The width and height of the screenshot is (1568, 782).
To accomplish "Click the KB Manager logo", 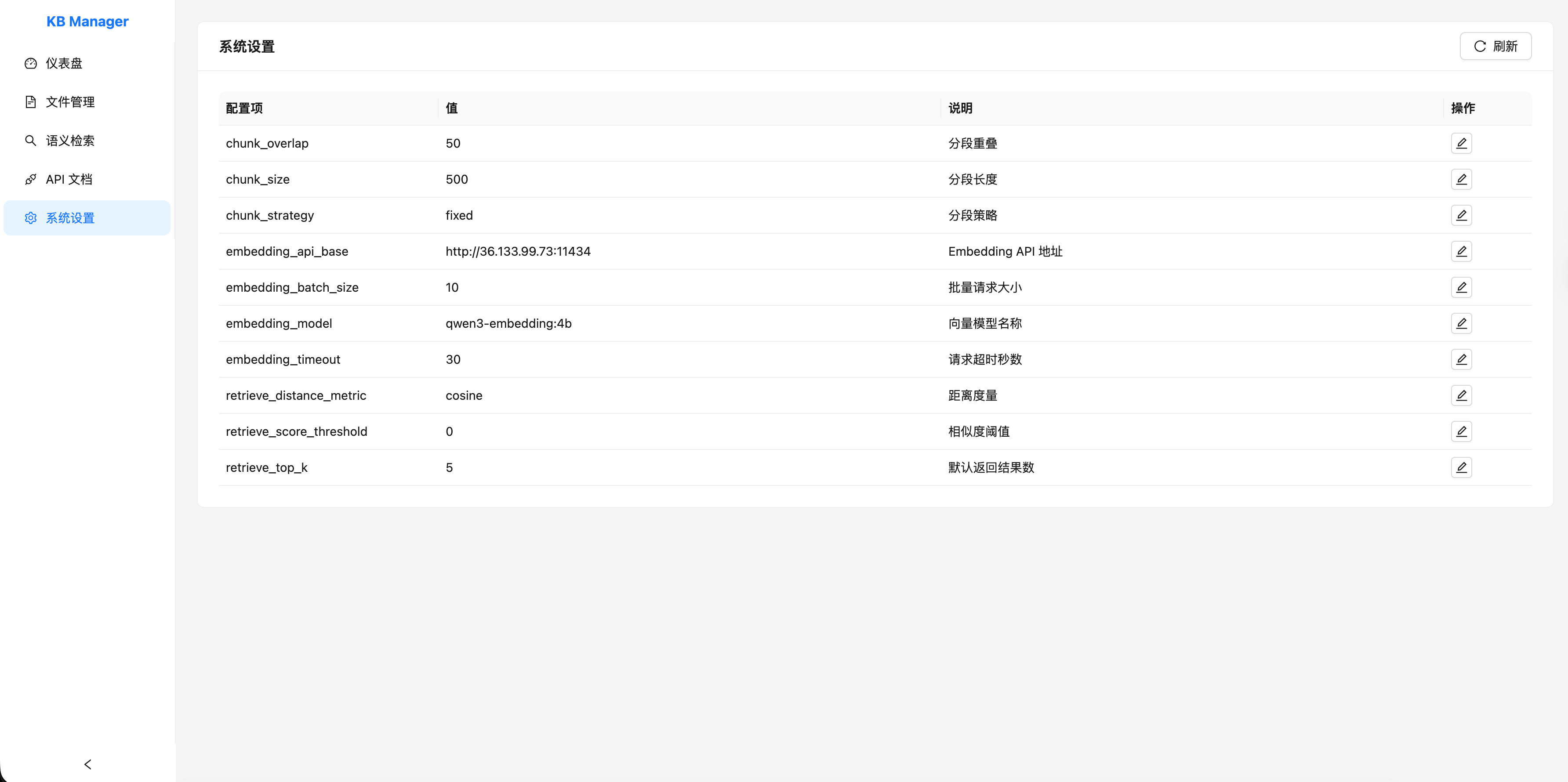I will (87, 21).
